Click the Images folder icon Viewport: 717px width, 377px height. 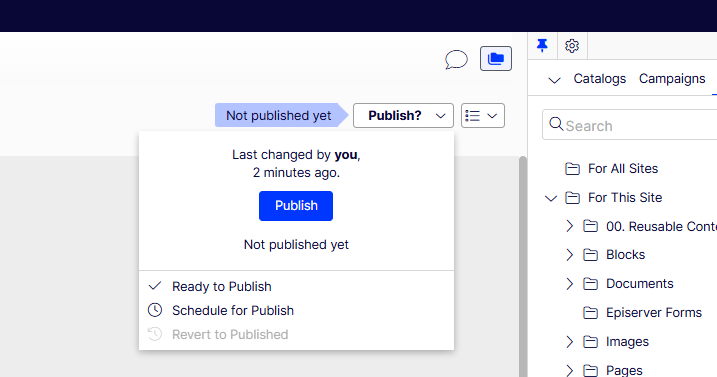(x=590, y=342)
